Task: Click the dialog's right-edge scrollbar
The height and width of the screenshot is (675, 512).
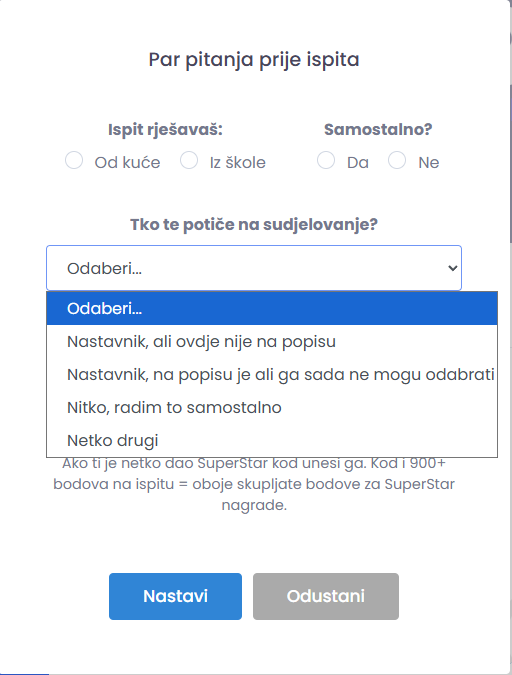Action: pyautogui.click(x=511, y=164)
